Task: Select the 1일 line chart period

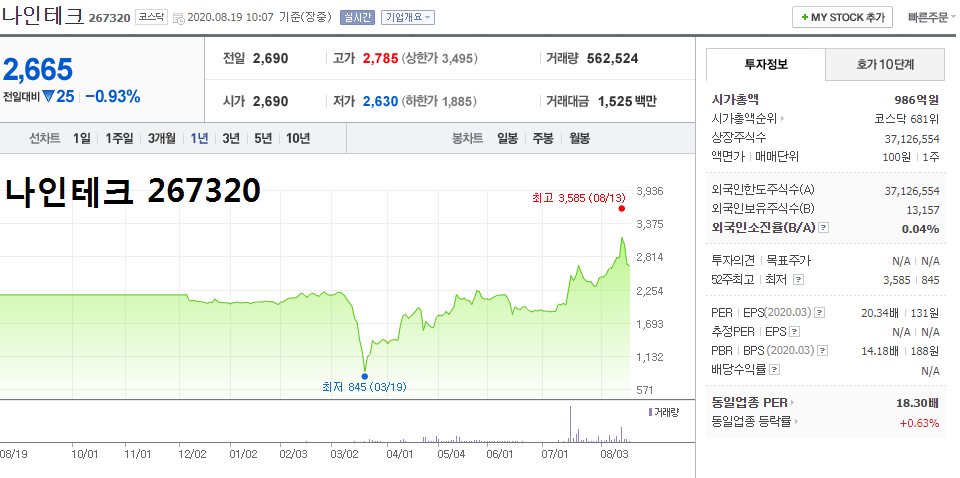Action: pos(81,138)
